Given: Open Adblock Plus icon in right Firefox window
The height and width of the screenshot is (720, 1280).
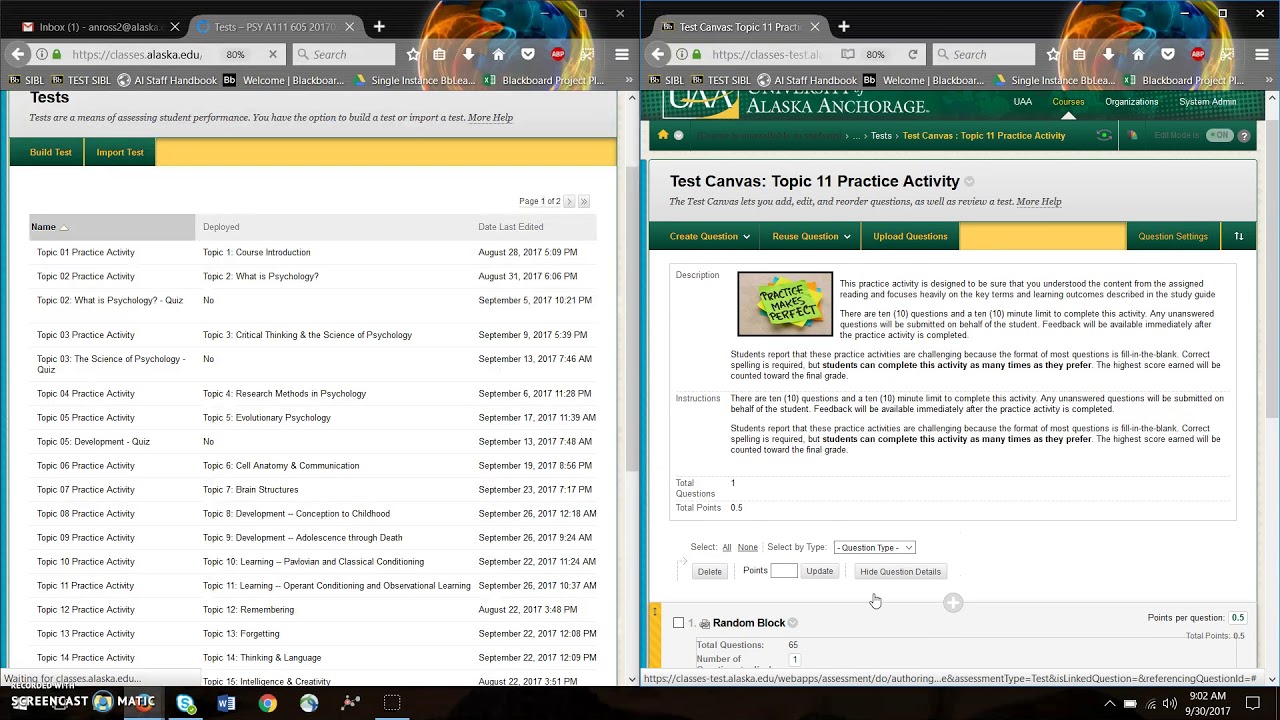Looking at the screenshot, I should 1197,54.
